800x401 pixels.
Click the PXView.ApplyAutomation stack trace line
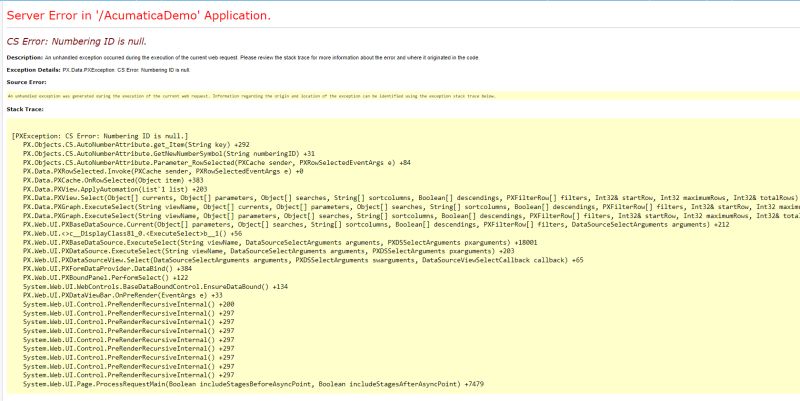115,189
